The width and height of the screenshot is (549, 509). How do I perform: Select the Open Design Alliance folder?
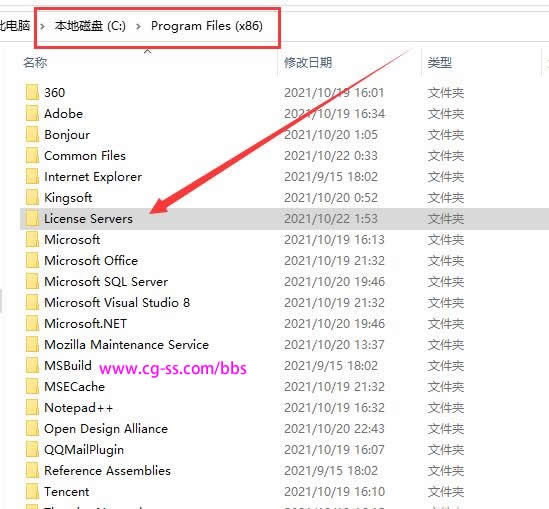pos(106,429)
